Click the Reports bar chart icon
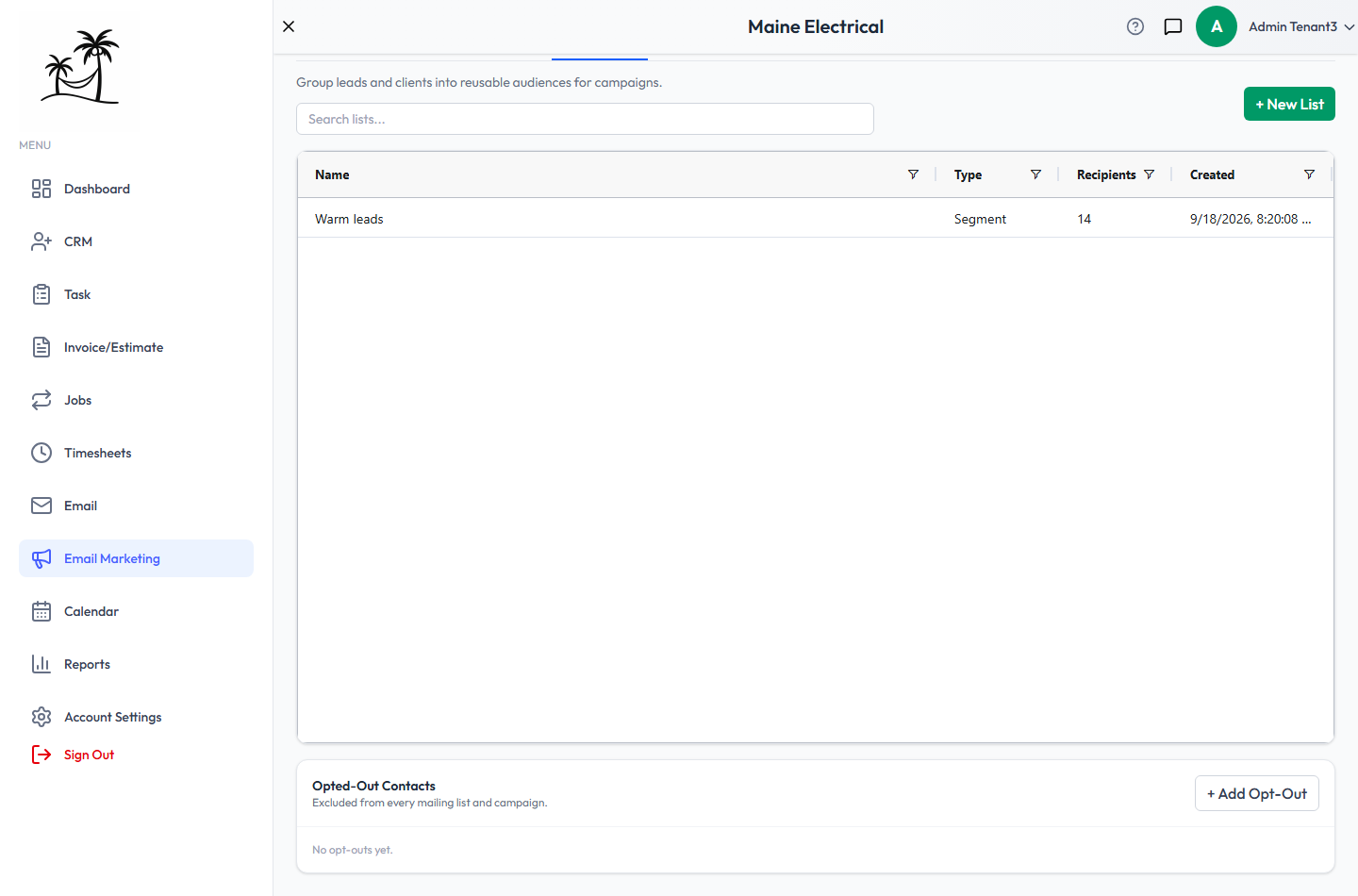The image size is (1358, 896). (x=41, y=664)
